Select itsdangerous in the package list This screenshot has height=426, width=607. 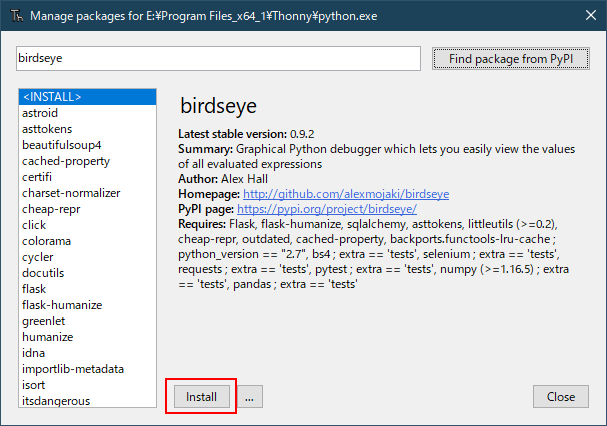coord(87,401)
